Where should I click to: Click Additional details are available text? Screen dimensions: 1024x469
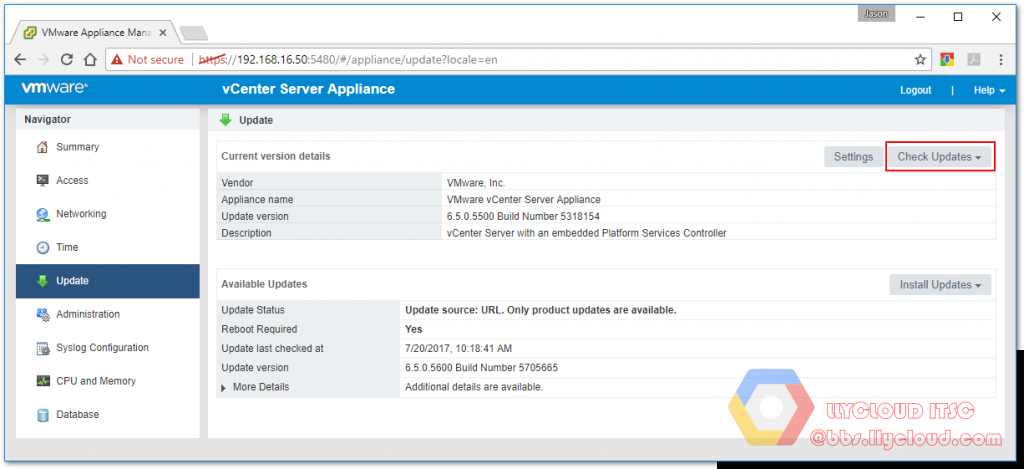coord(473,387)
